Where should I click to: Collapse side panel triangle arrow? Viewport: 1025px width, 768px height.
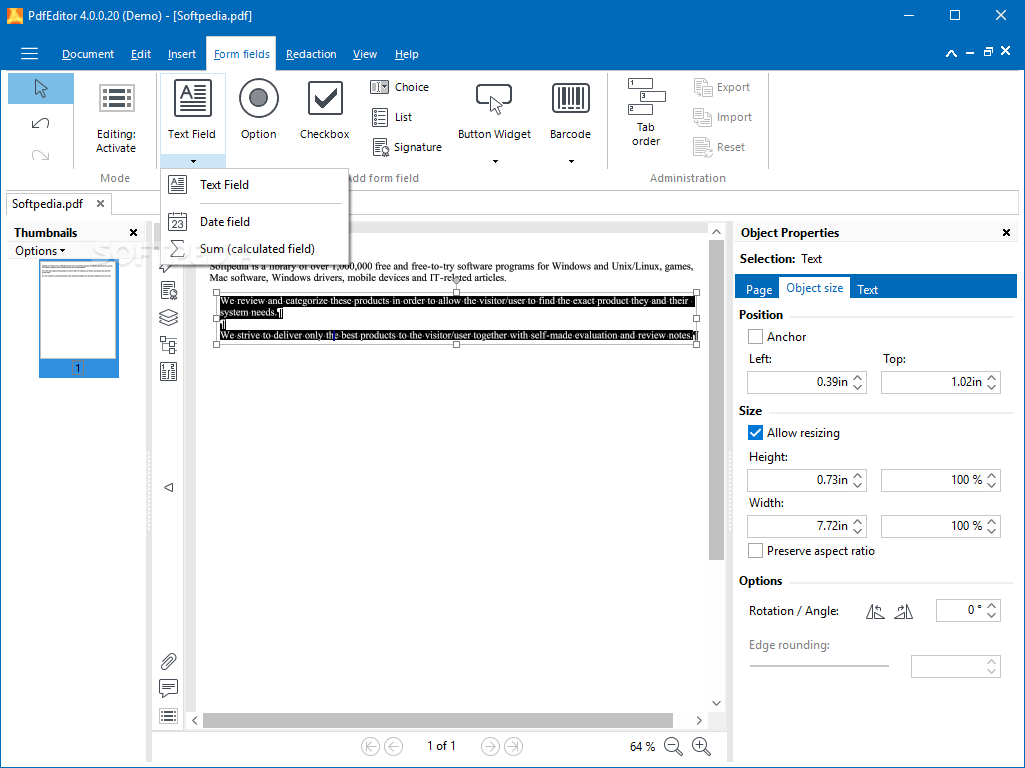(x=169, y=488)
